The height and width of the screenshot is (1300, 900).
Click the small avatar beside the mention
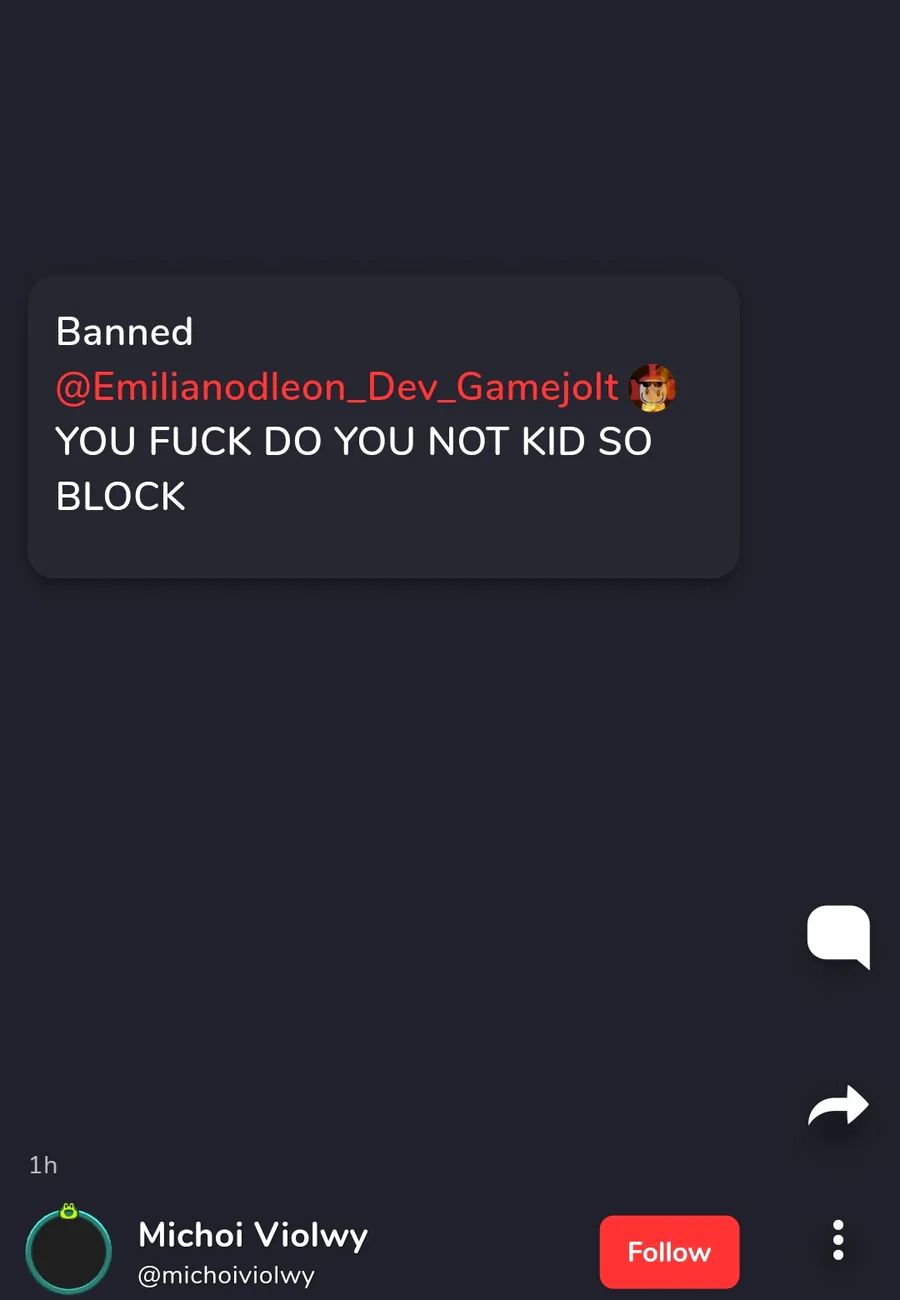(652, 388)
